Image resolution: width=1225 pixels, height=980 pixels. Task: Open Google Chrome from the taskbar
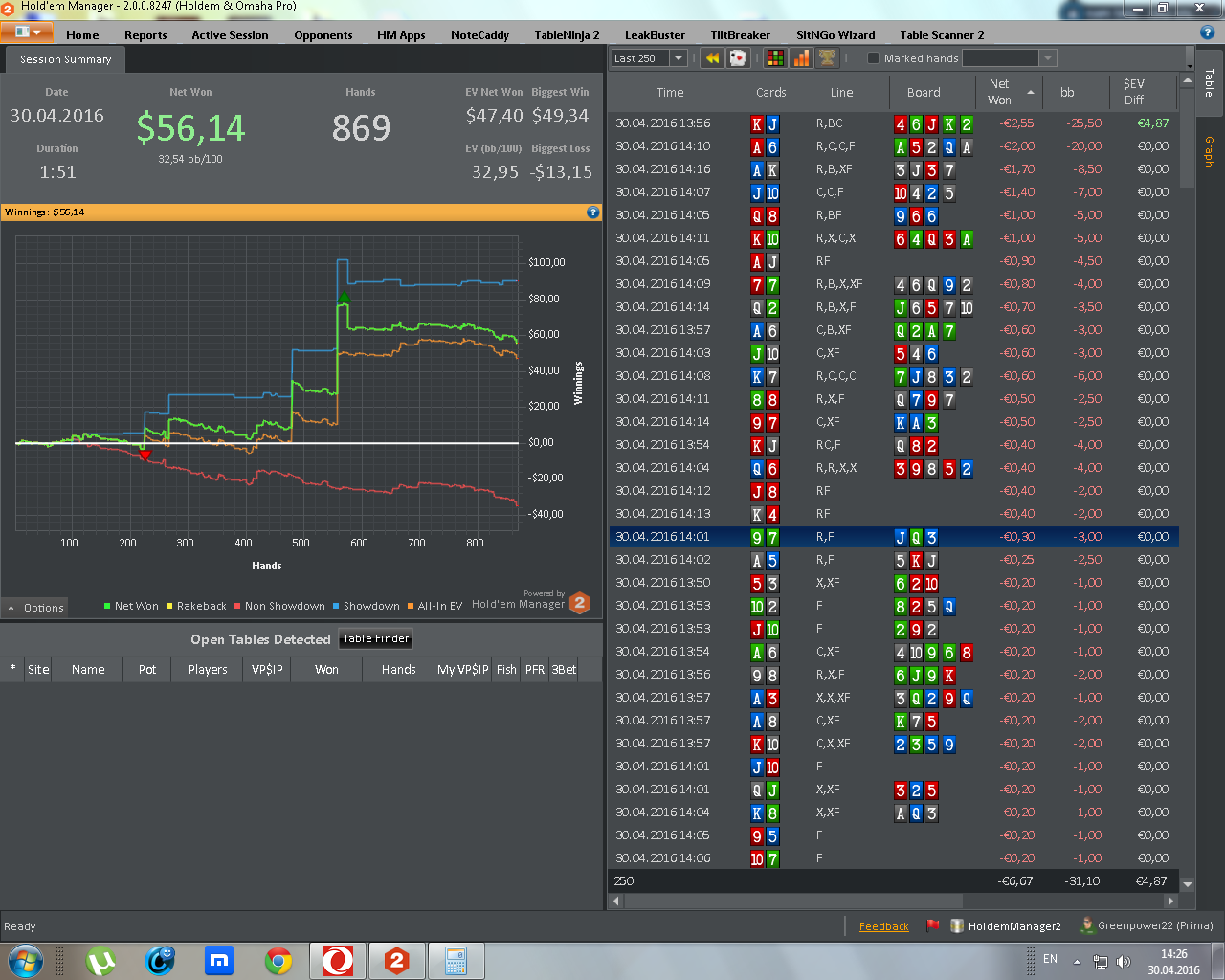[x=278, y=961]
